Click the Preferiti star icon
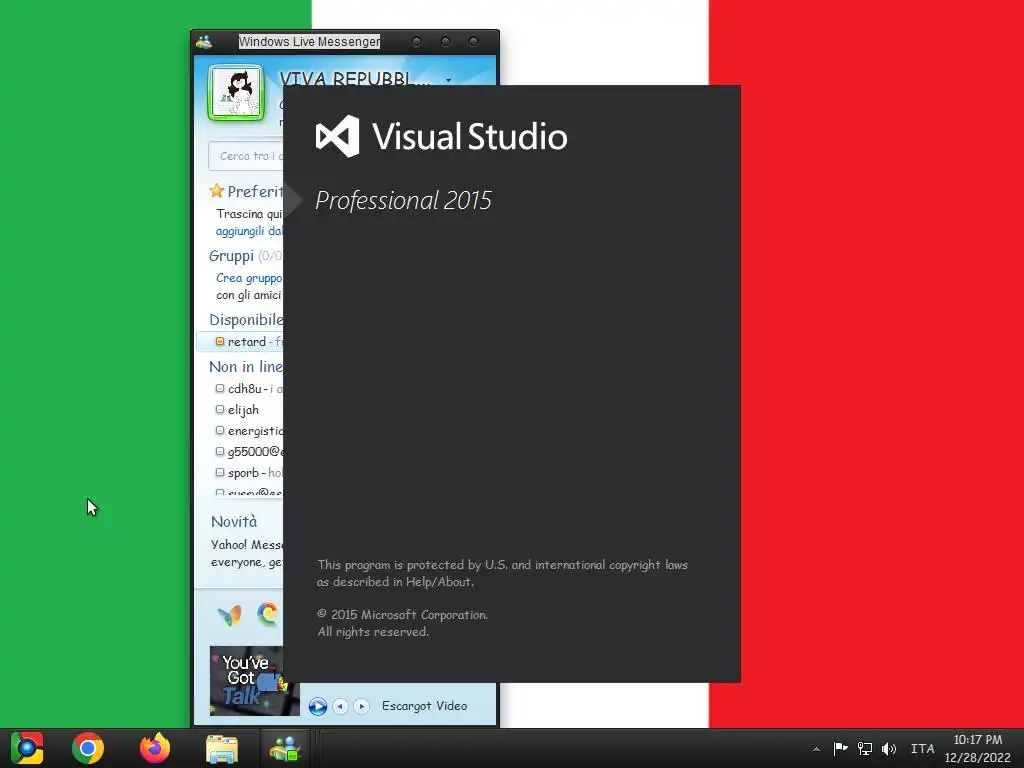1024x768 pixels. point(216,191)
